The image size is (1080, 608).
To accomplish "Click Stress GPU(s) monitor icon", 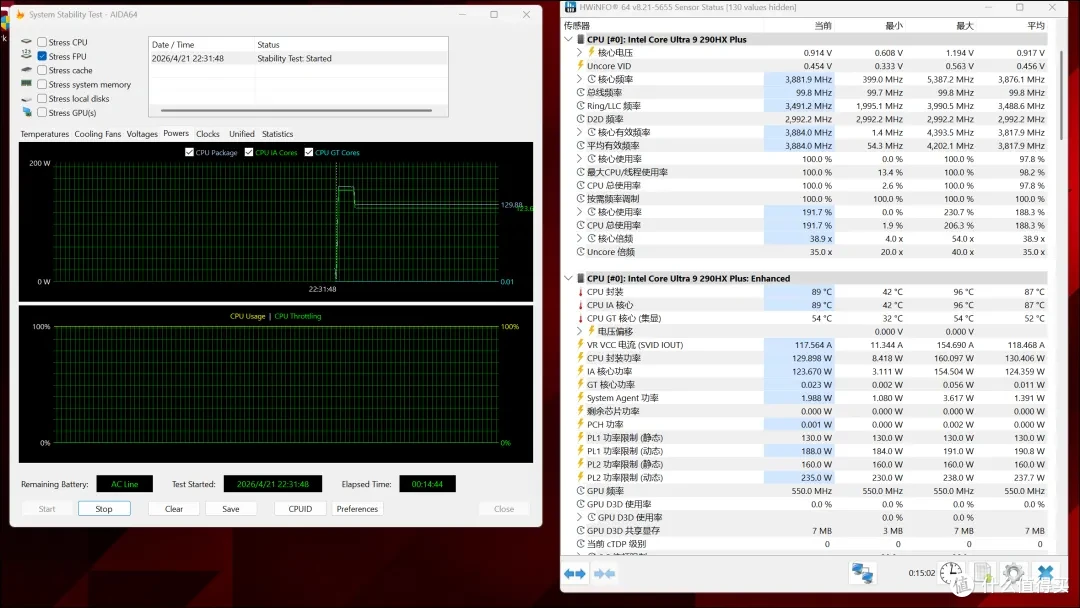I will tap(27, 112).
